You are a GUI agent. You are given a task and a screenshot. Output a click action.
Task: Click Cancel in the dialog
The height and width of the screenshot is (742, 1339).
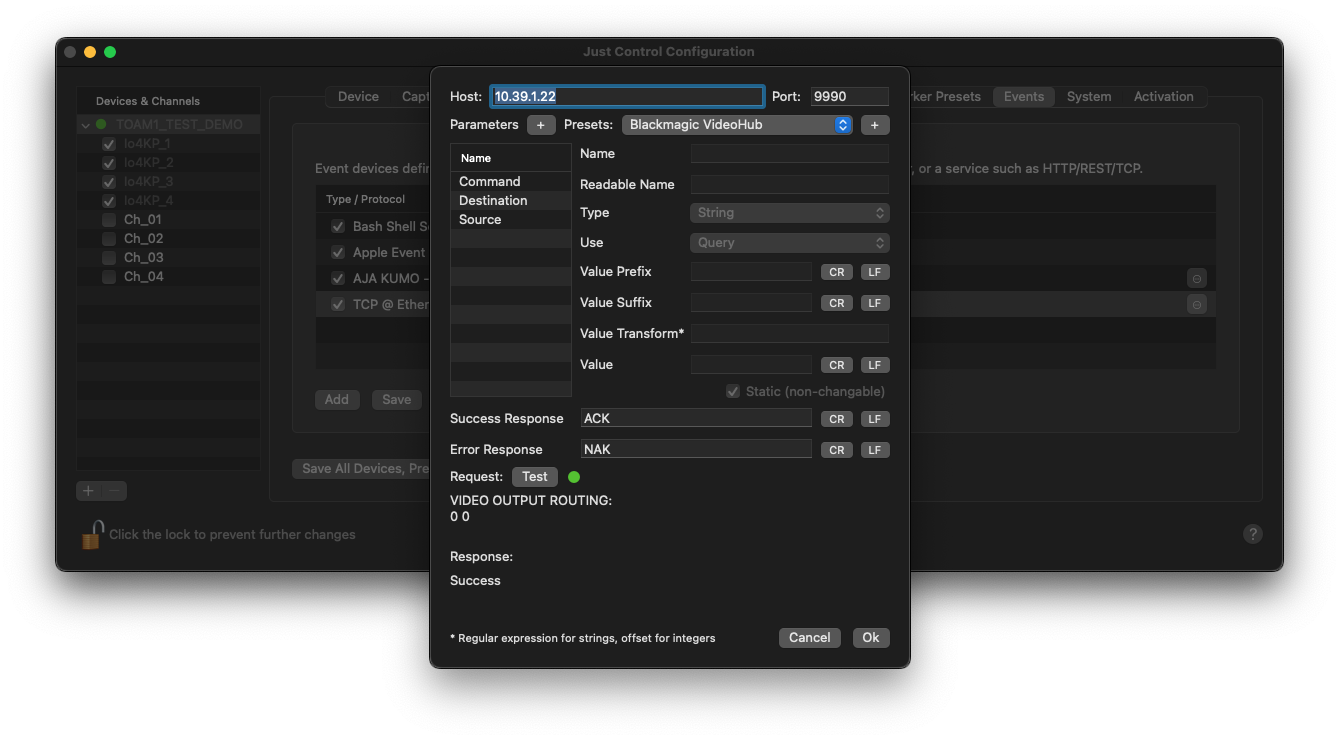[x=809, y=638]
